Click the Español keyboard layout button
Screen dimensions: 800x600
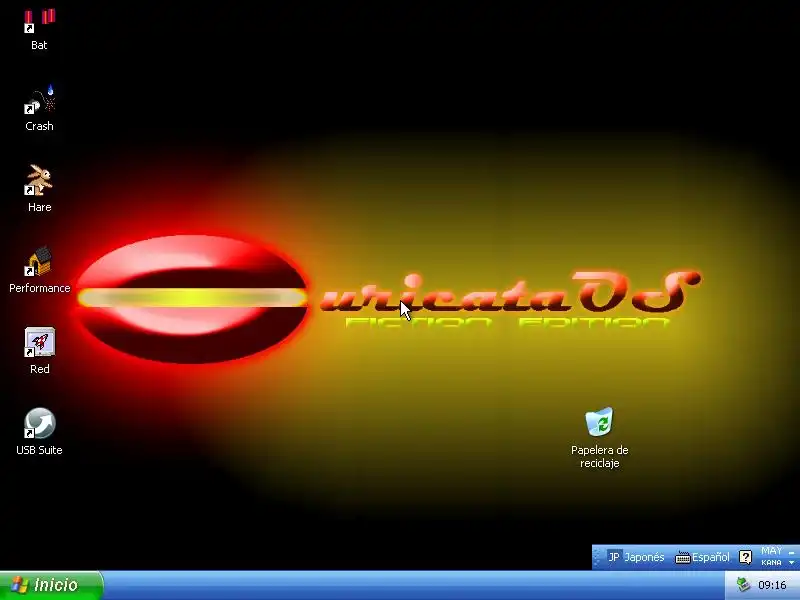pos(703,557)
